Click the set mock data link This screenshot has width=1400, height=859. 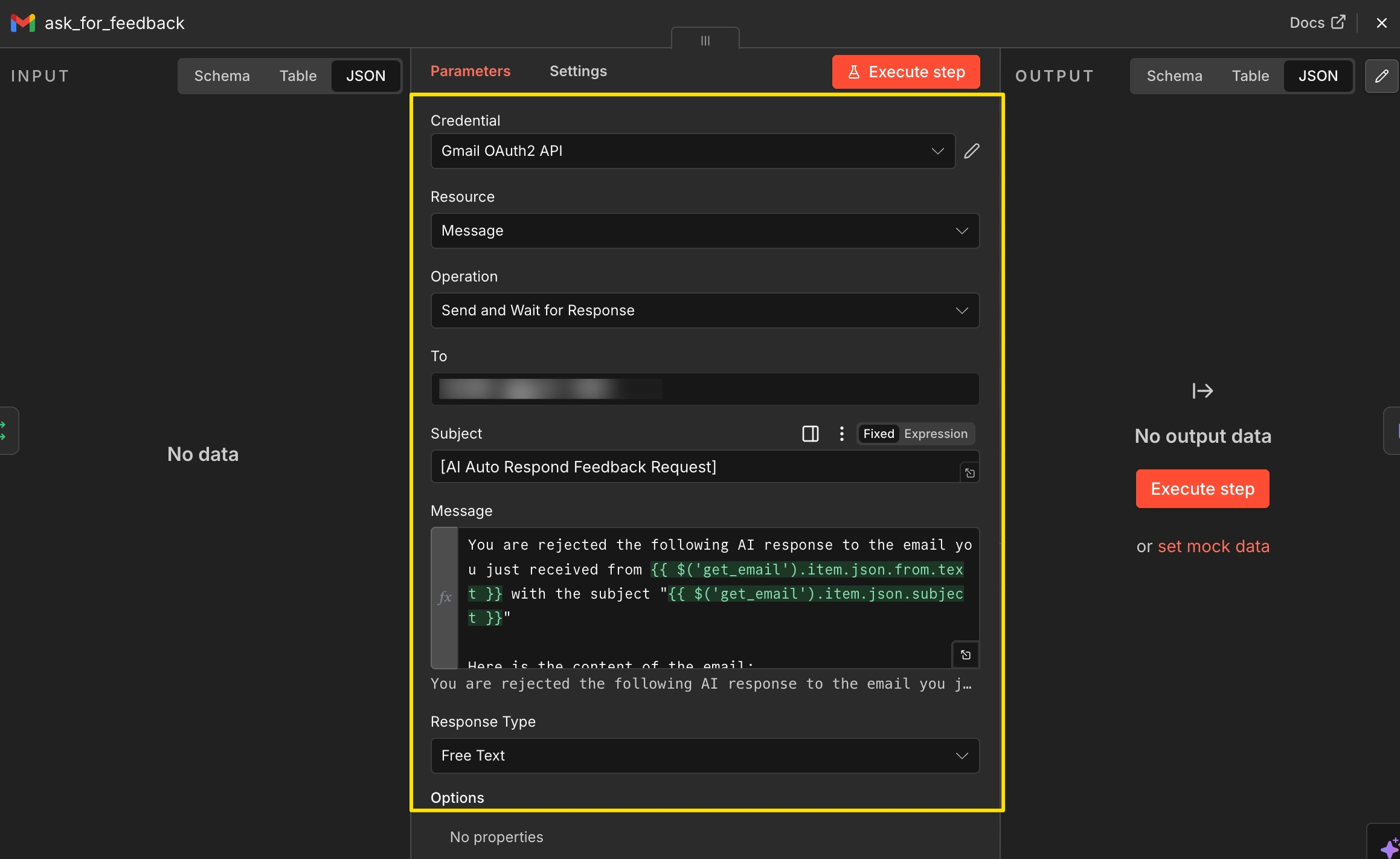pos(1213,547)
